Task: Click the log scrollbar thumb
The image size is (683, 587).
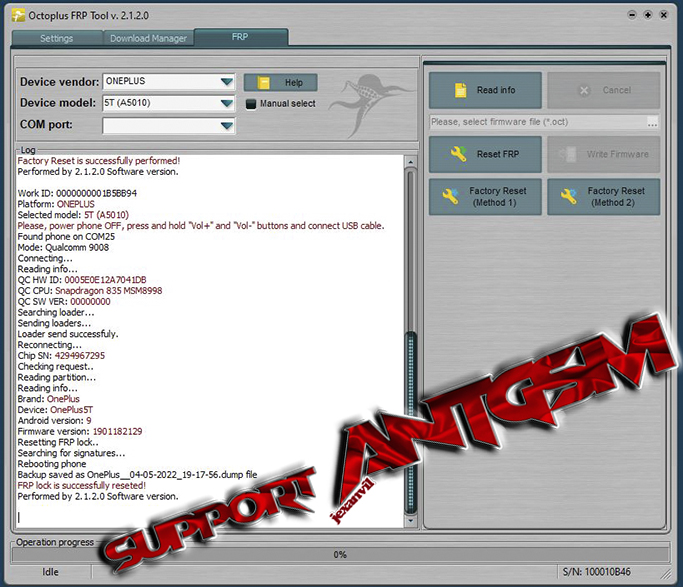Action: 410,422
